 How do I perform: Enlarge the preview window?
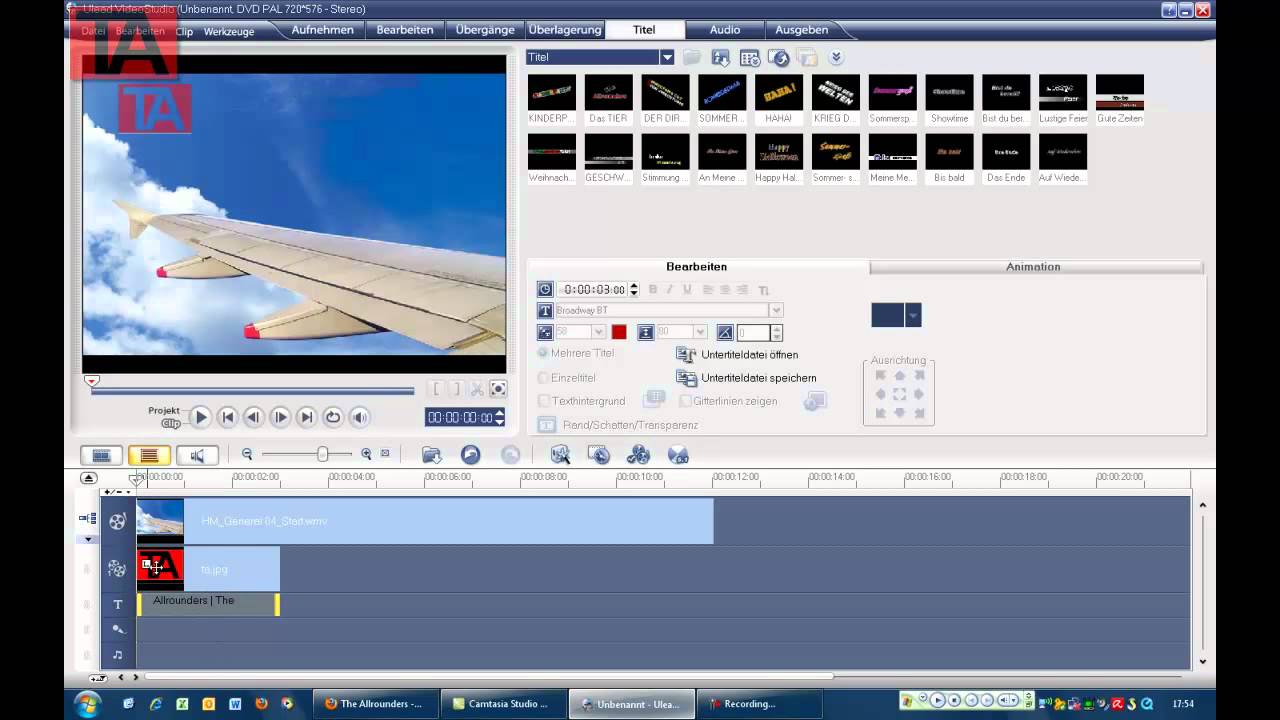coord(498,389)
